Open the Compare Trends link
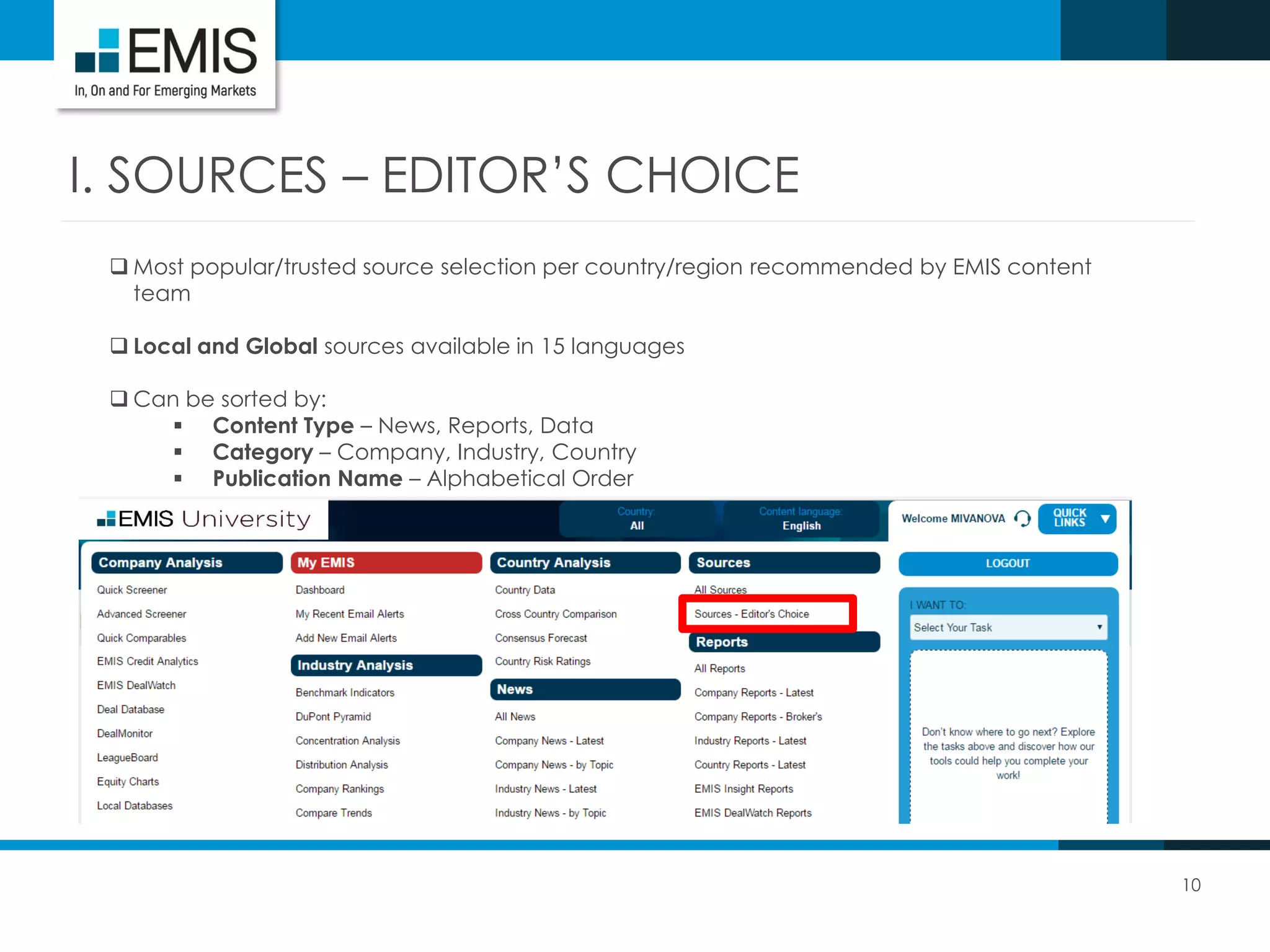The image size is (1270, 952). (x=334, y=813)
